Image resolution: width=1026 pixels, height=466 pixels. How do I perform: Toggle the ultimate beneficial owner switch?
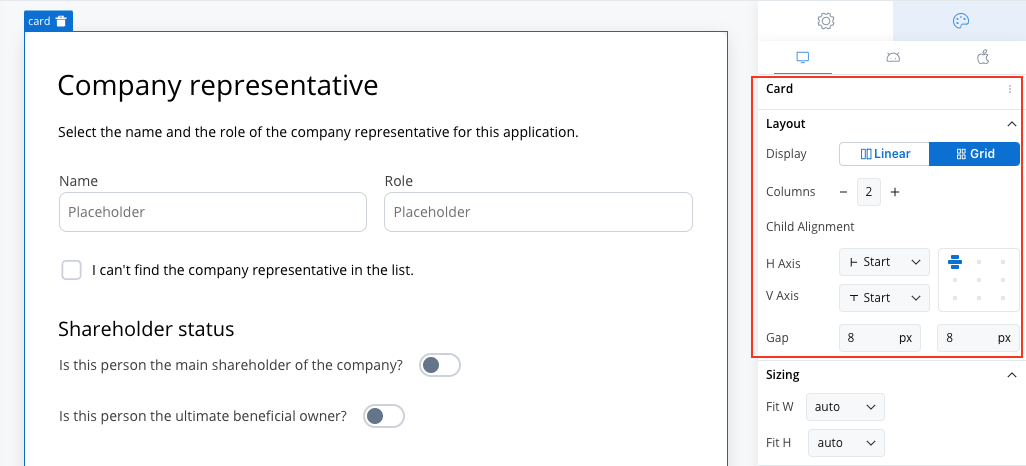click(384, 416)
